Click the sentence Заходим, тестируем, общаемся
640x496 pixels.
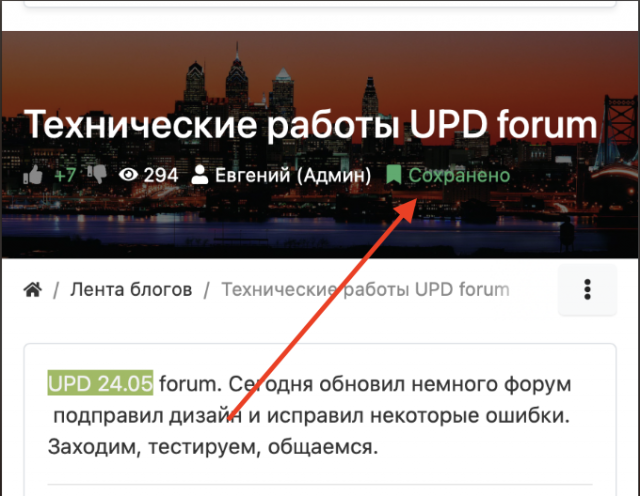coord(213,447)
